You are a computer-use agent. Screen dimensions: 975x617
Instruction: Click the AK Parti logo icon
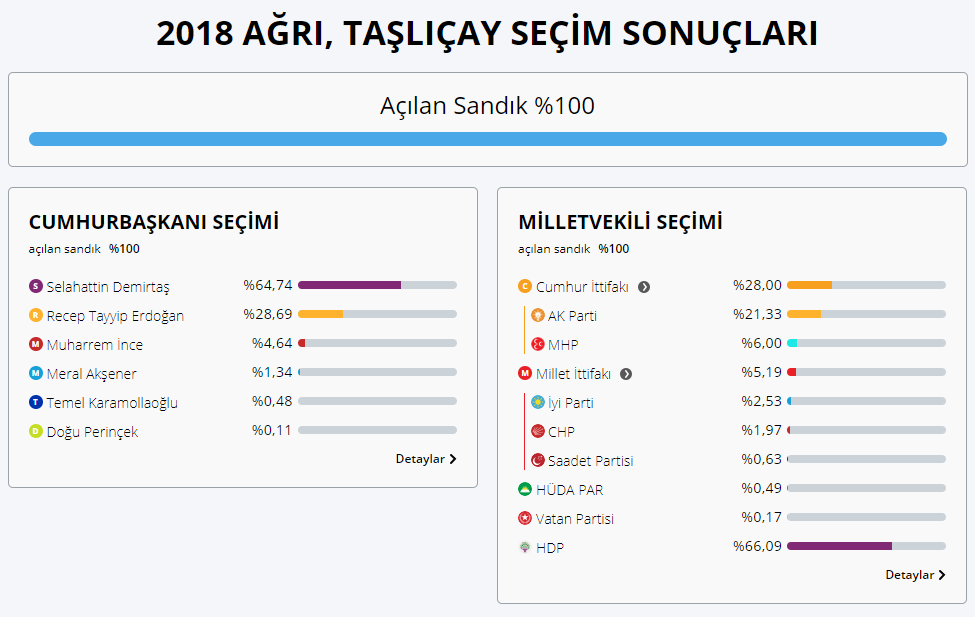coord(538,316)
